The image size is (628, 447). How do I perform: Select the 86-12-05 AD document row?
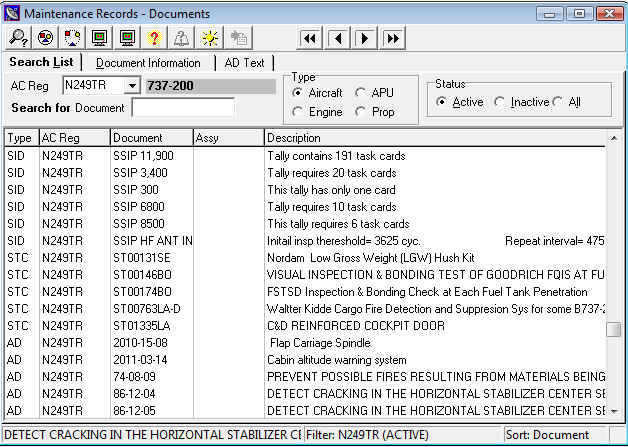click(x=305, y=411)
